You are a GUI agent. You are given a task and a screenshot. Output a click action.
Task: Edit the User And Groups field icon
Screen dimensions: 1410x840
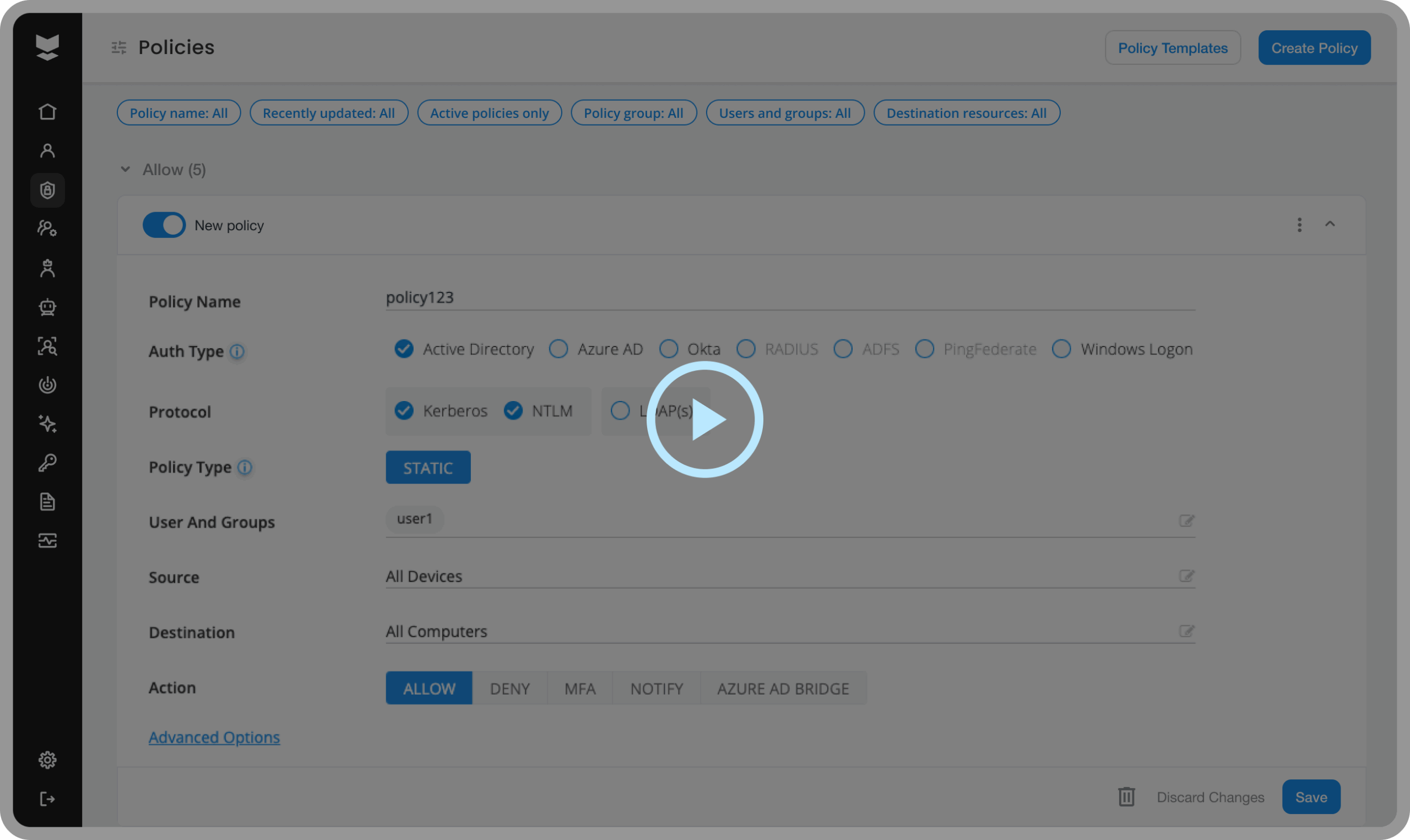click(1186, 520)
